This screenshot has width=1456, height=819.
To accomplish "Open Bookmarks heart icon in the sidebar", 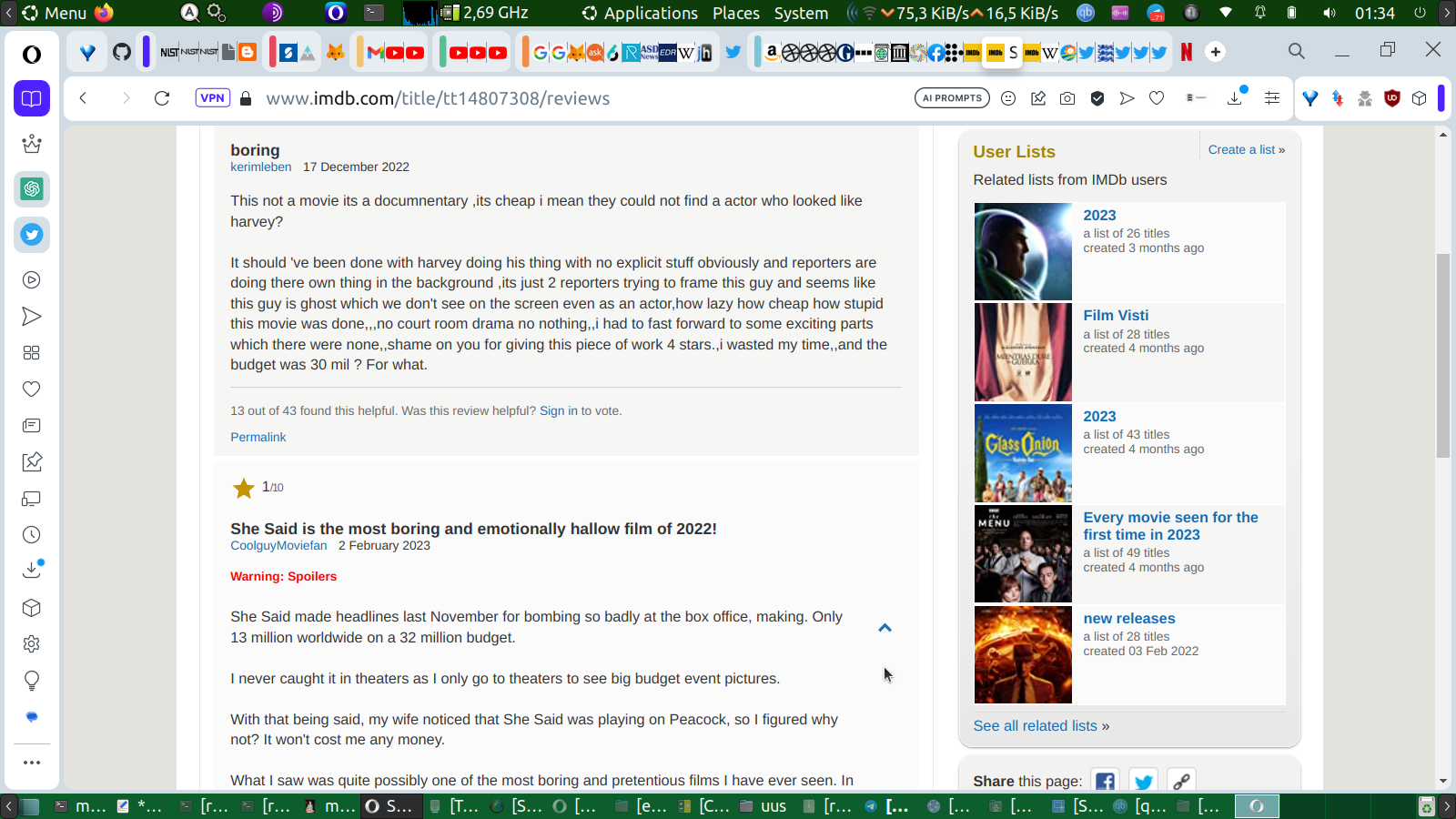I will pyautogui.click(x=32, y=389).
